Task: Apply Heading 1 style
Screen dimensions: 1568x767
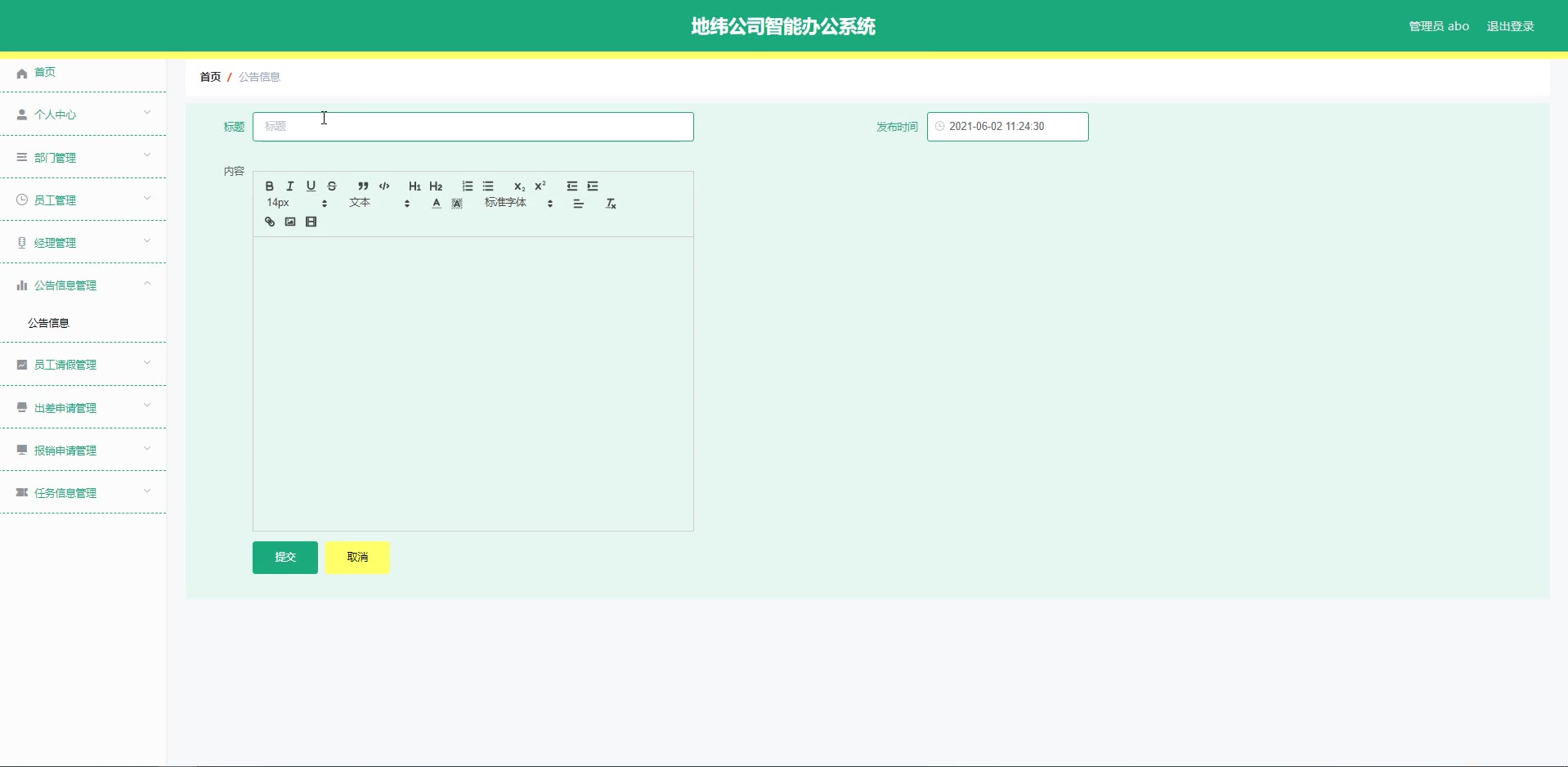Action: [414, 186]
